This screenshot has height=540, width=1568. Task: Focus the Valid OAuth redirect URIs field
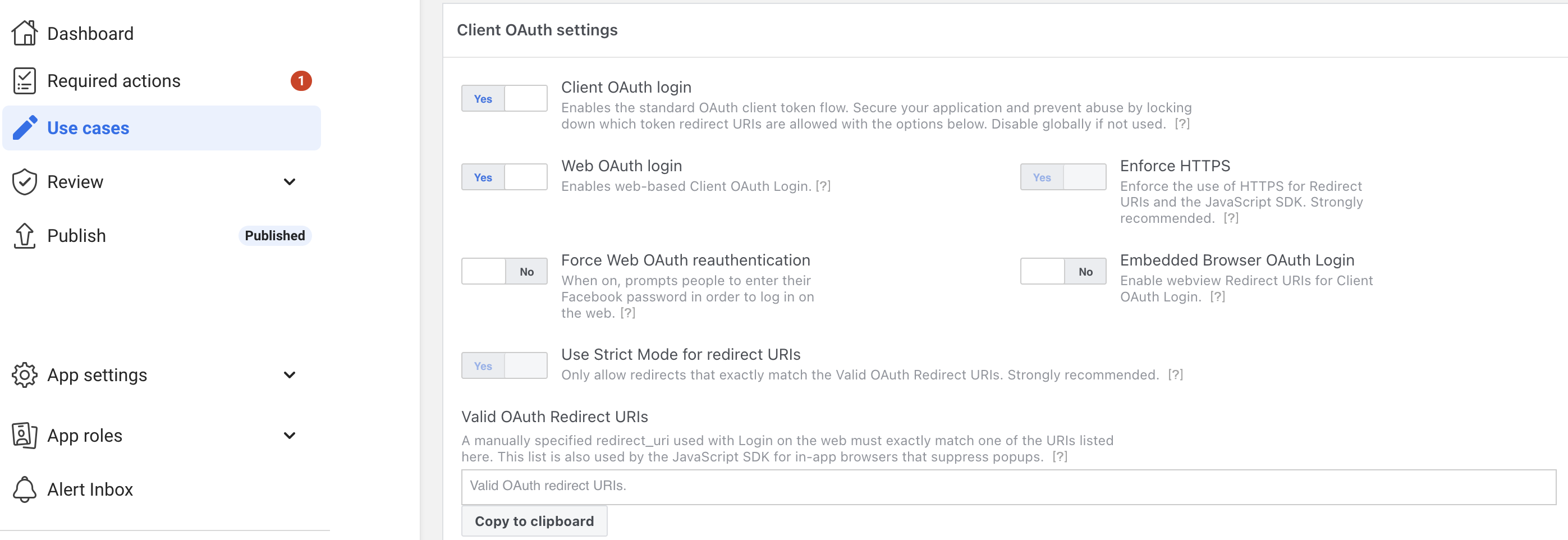[1008, 487]
